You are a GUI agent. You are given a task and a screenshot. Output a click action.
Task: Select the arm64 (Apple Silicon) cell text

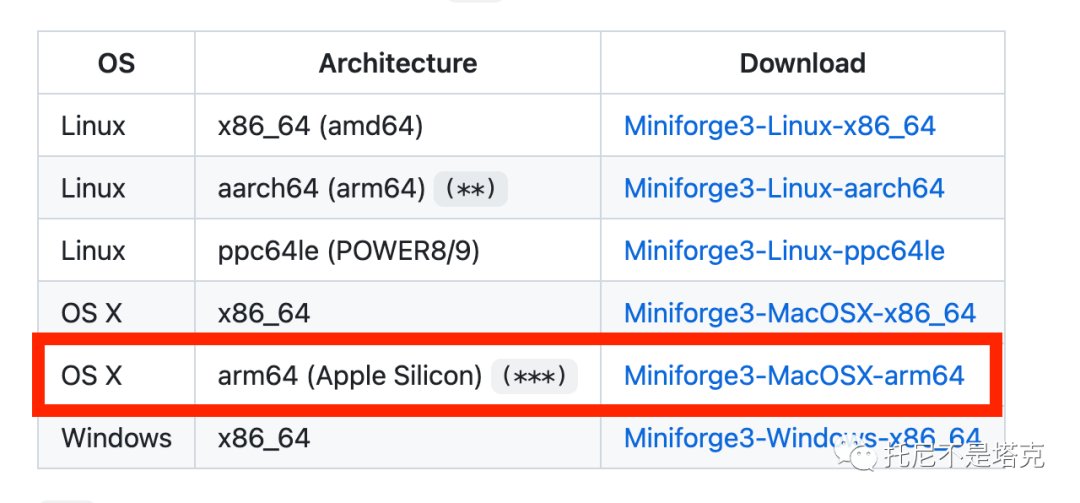pos(350,376)
